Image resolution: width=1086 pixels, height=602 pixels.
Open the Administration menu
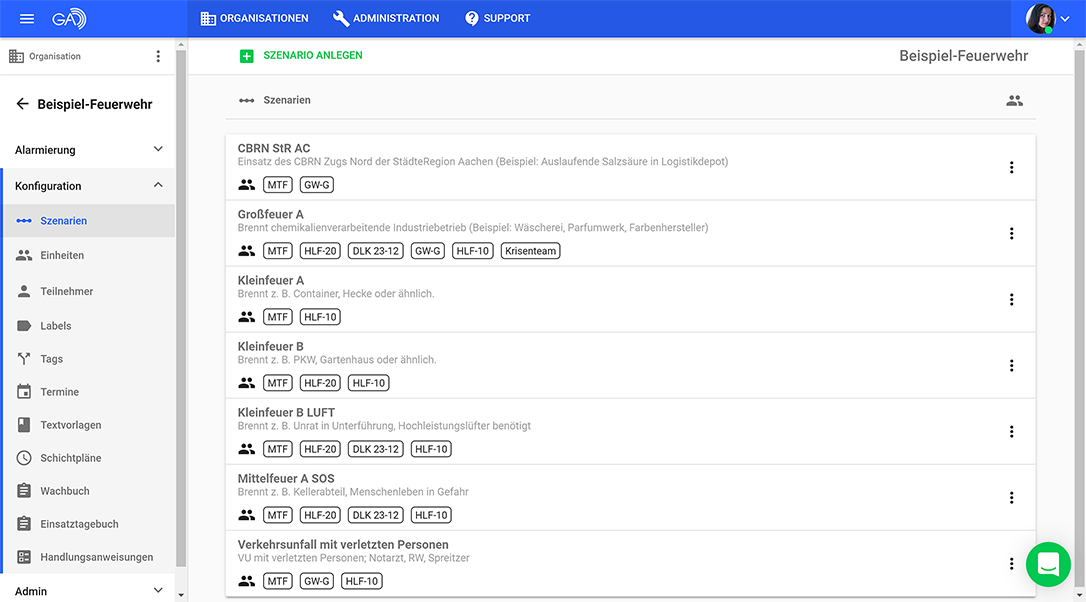pyautogui.click(x=385, y=19)
